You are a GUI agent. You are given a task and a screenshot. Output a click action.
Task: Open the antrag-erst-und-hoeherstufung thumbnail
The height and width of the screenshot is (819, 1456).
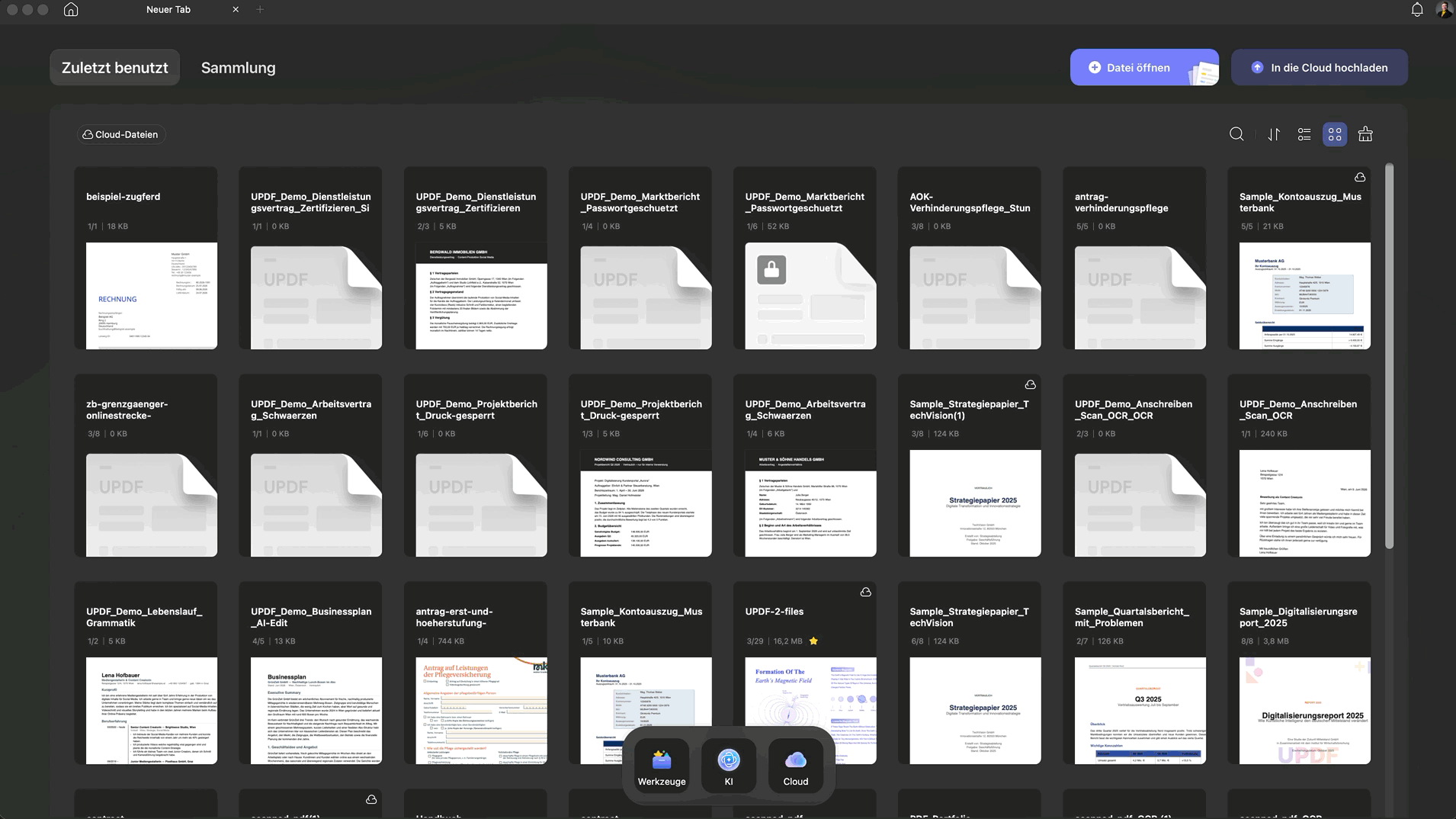482,711
